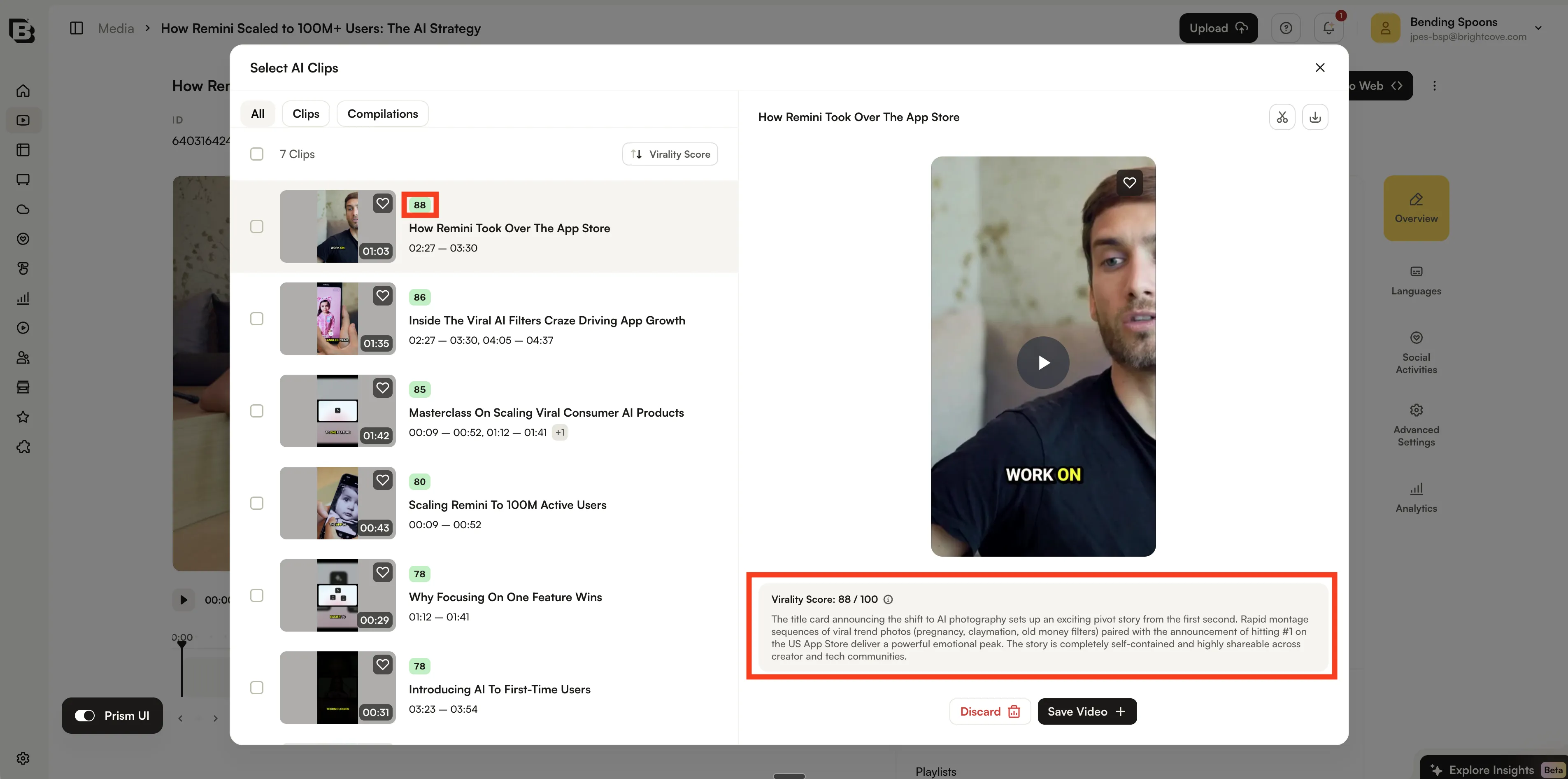Open Overview panel tab
This screenshot has height=779, width=1568.
click(x=1416, y=208)
